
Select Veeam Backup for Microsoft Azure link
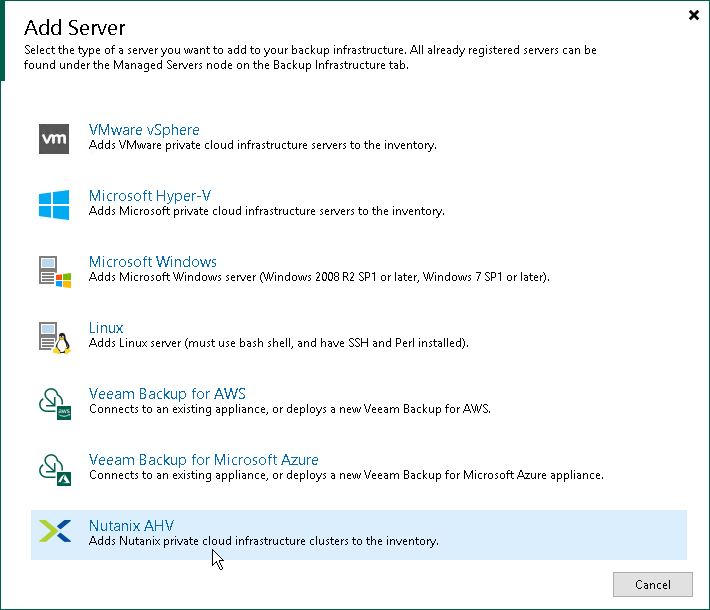(x=204, y=460)
